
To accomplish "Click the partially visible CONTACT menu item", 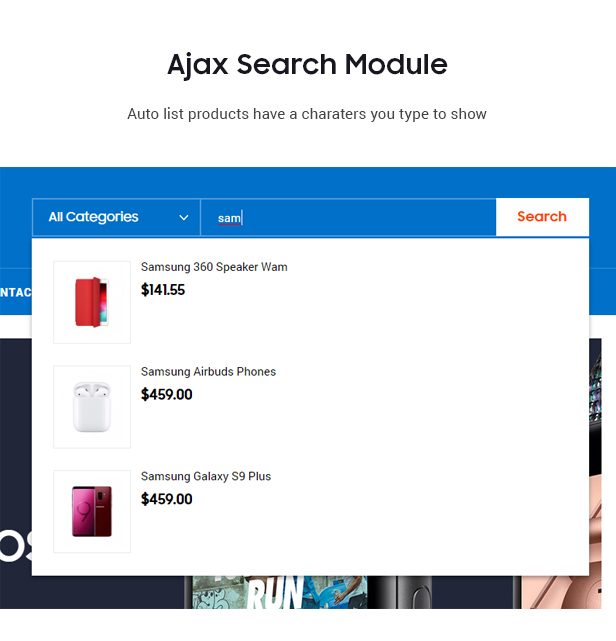I will (16, 292).
